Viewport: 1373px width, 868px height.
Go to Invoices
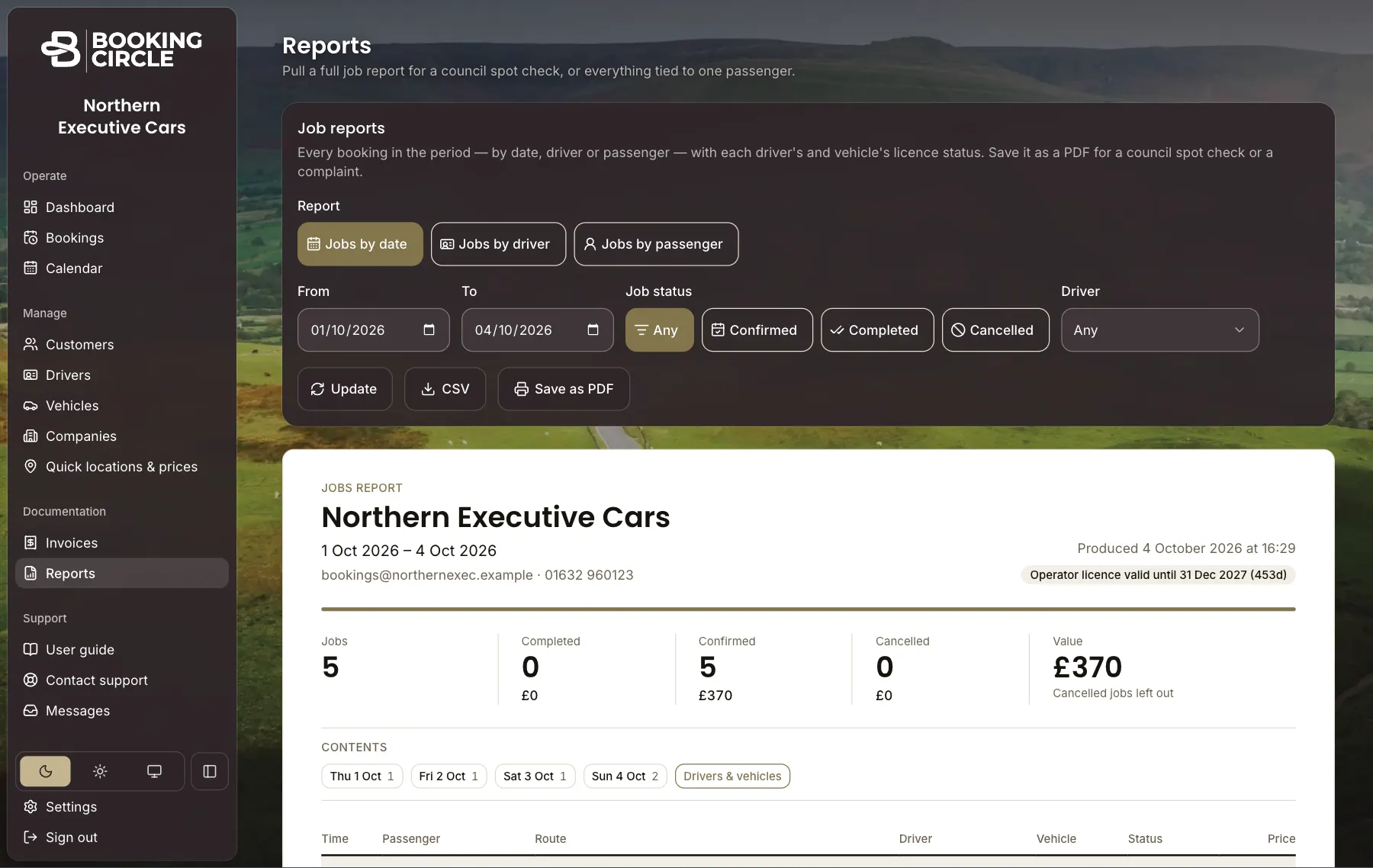122,543
